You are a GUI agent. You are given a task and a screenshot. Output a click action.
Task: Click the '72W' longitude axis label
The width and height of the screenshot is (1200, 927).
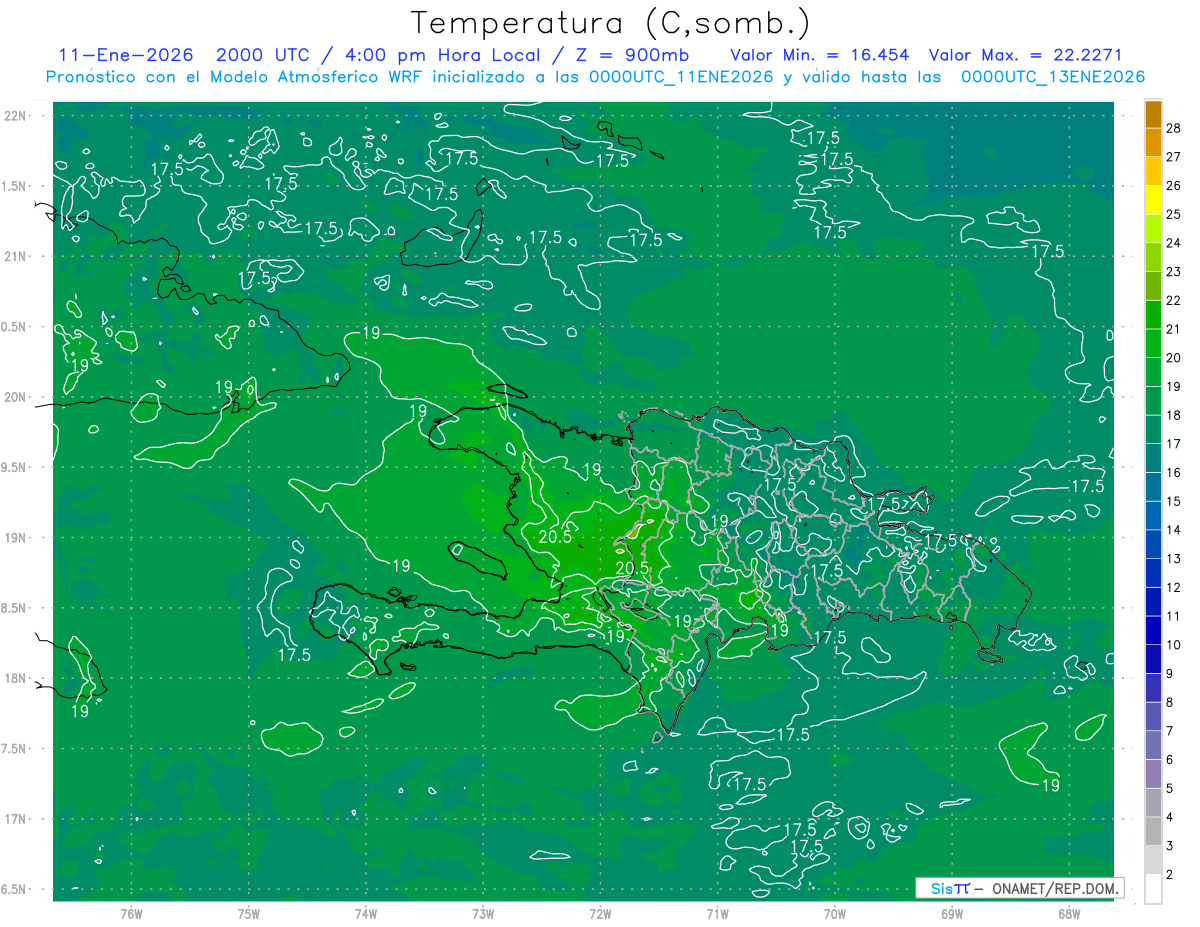click(x=600, y=913)
